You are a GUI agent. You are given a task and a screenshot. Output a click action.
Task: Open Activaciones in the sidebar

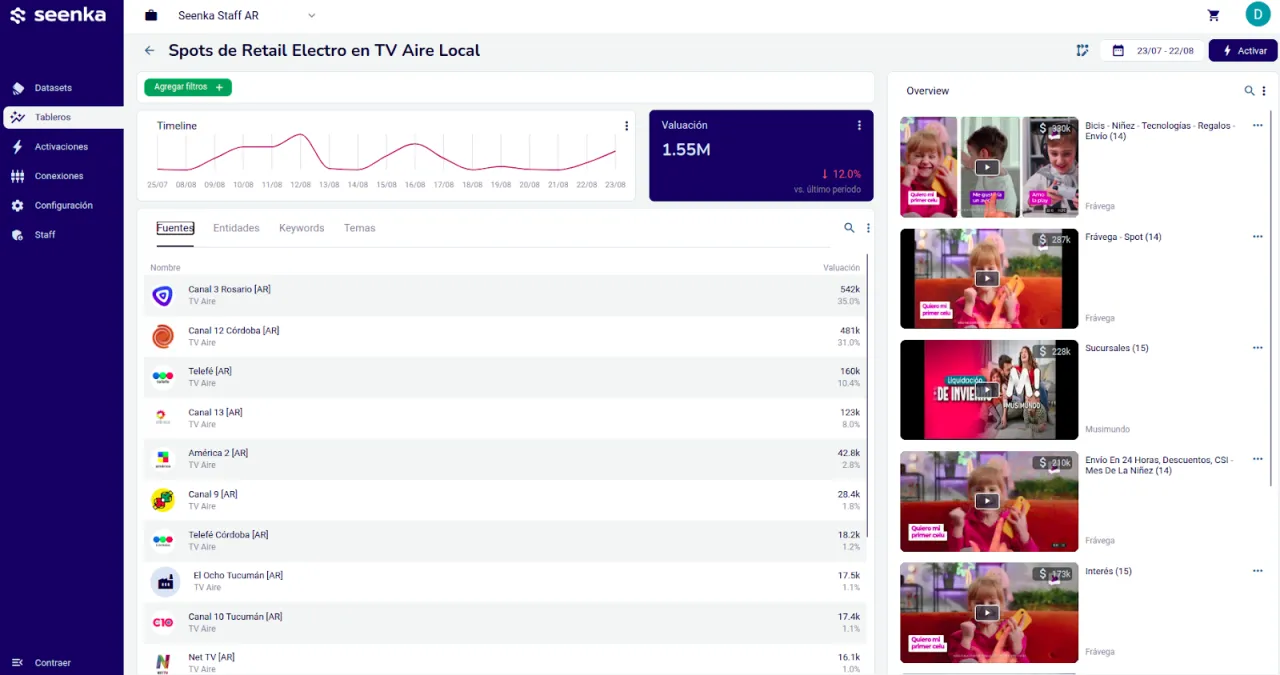tap(62, 147)
